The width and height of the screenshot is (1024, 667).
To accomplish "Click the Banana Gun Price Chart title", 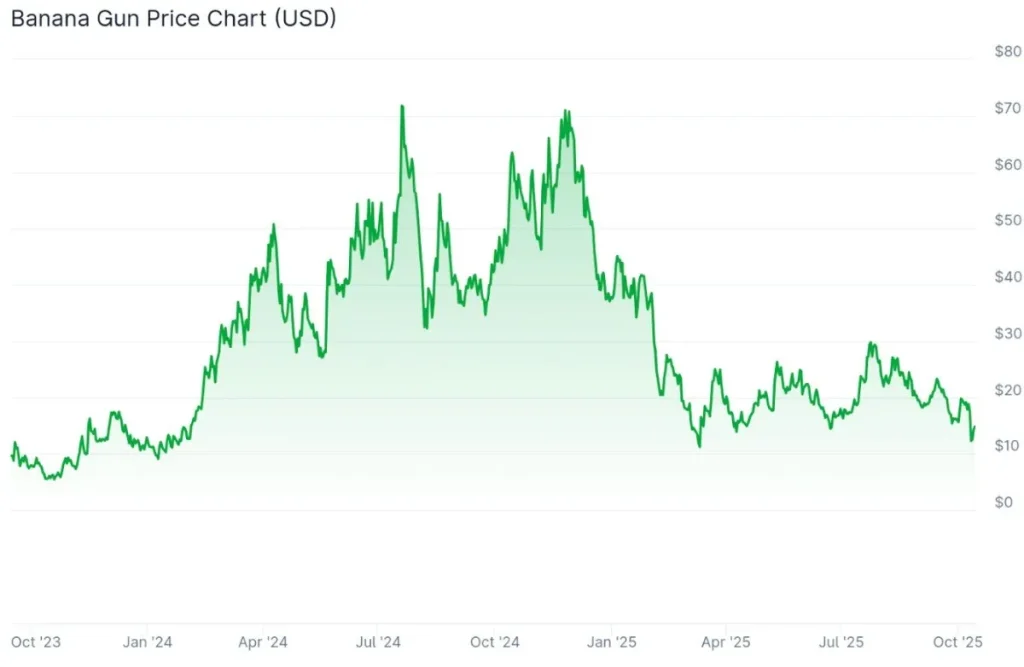I will (173, 20).
